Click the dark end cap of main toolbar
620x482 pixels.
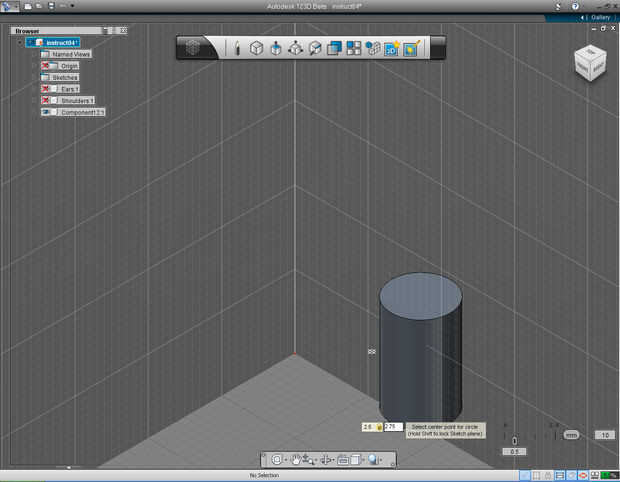[x=438, y=48]
